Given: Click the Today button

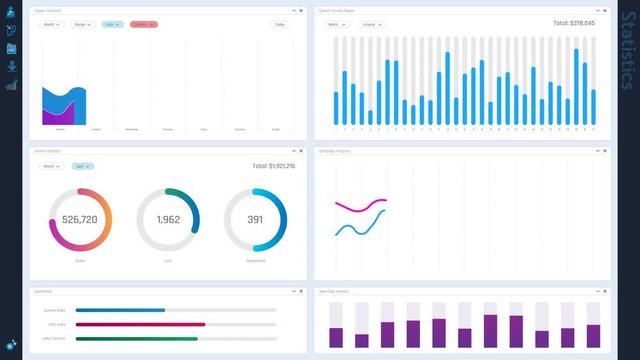Looking at the screenshot, I should point(280,24).
